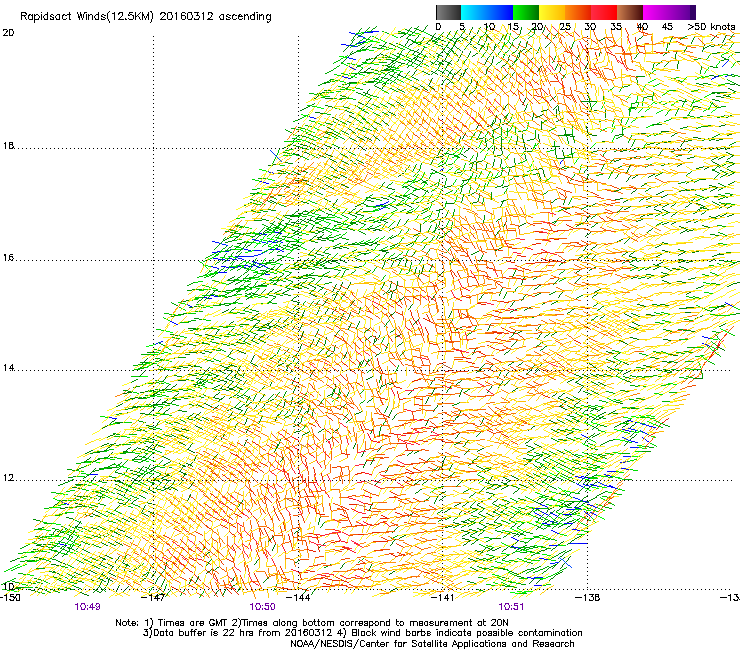740x650 pixels.
Task: Click longitude label "-150" on bottom axis
Action: pos(10,598)
